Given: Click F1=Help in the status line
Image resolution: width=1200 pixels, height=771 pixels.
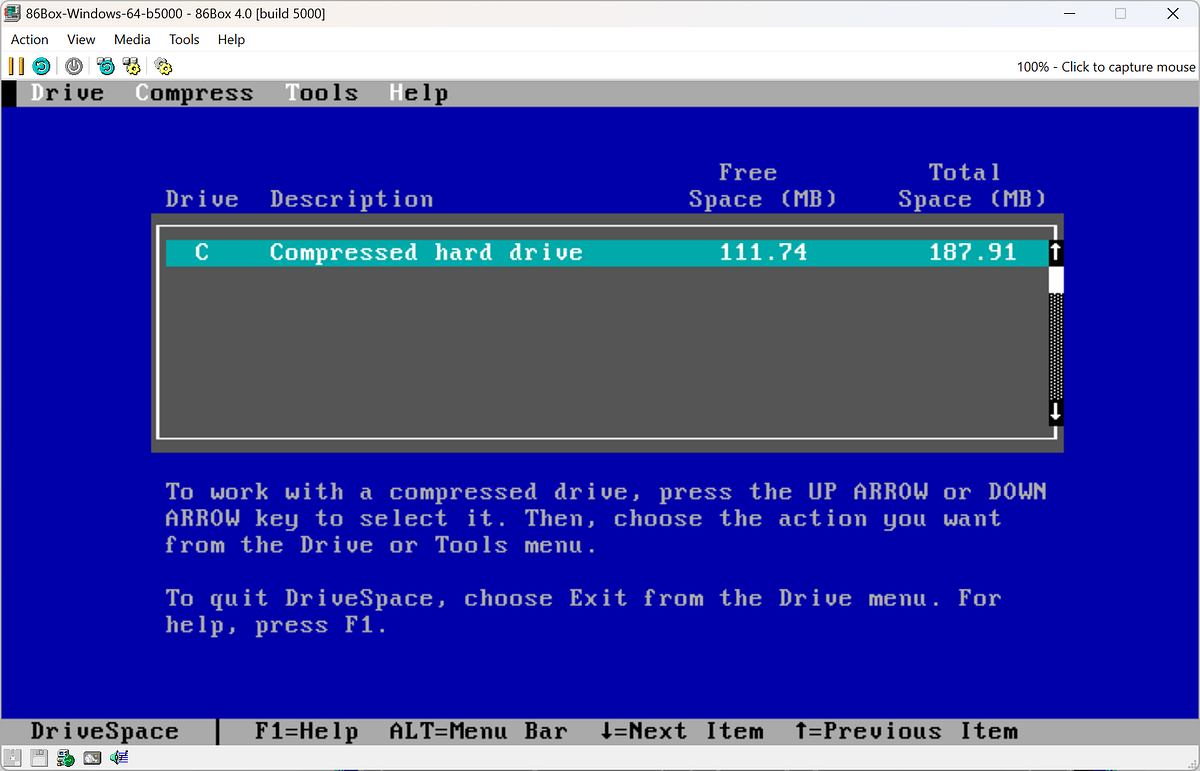Looking at the screenshot, I should tap(306, 732).
